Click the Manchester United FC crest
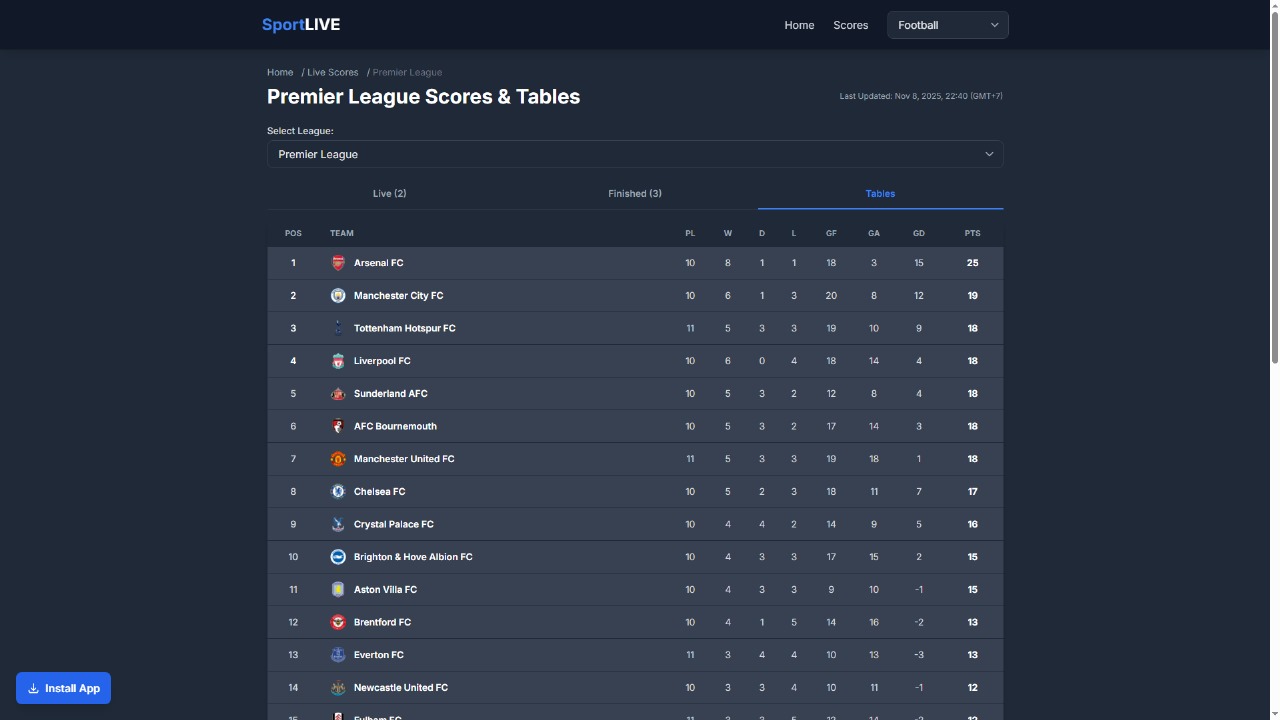The image size is (1280, 720). 338,459
